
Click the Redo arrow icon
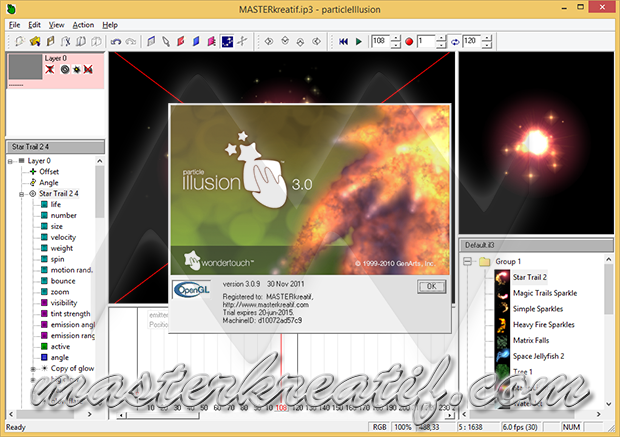(x=130, y=41)
